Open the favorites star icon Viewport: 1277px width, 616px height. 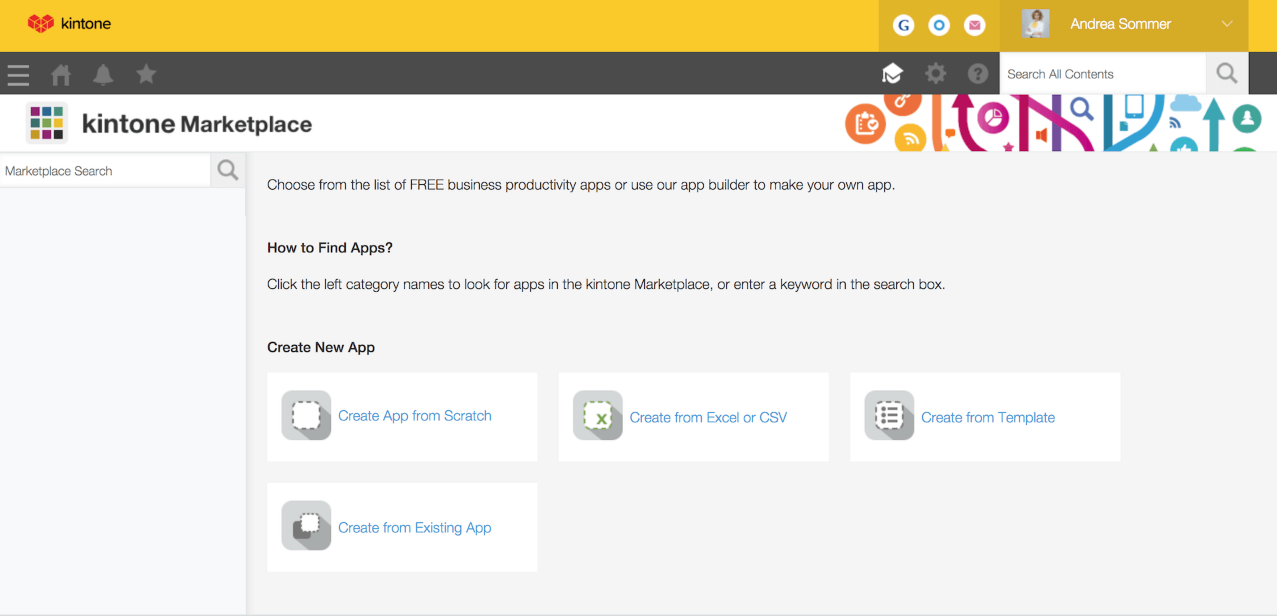146,73
